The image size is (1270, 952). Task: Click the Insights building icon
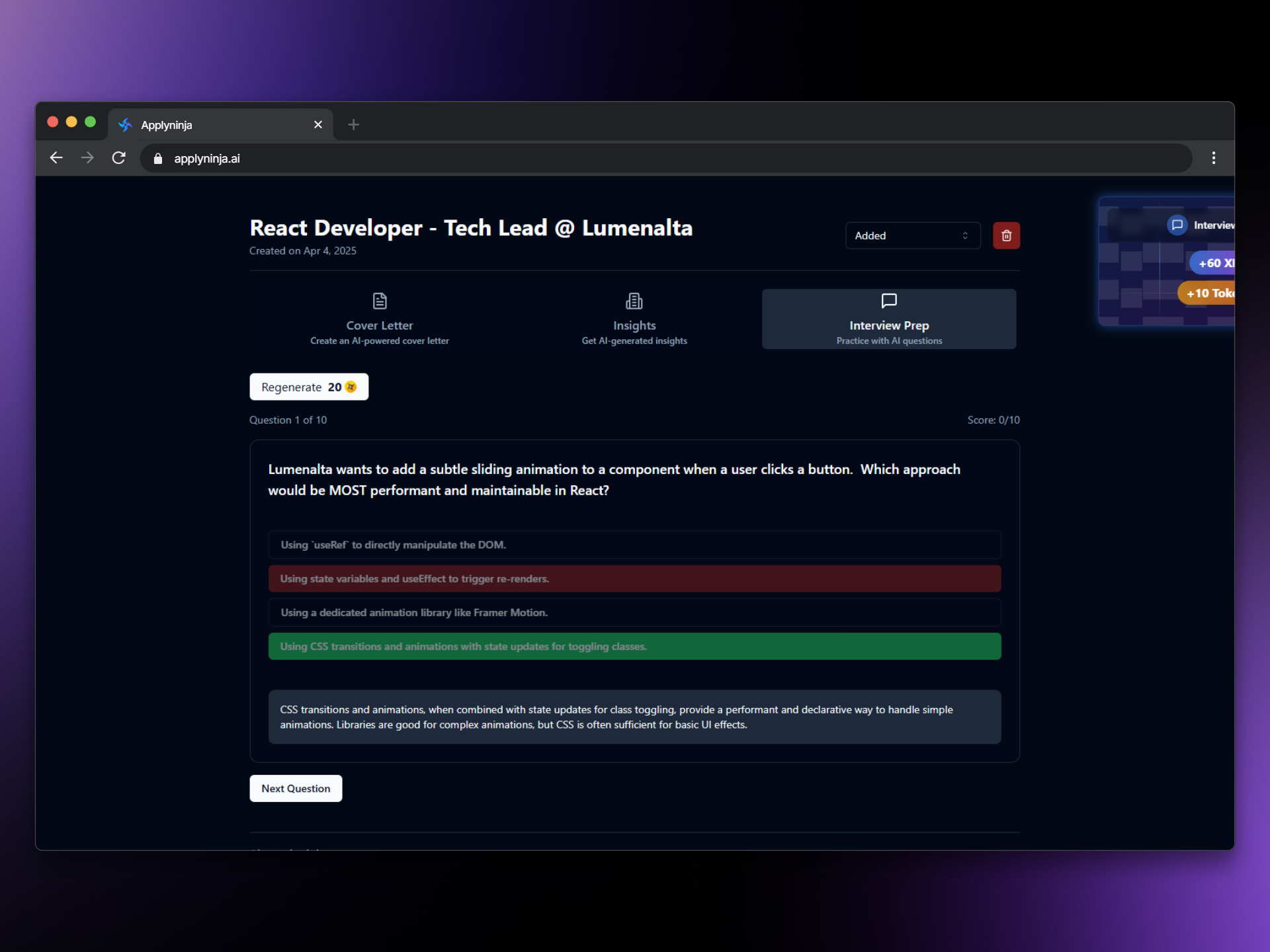634,301
